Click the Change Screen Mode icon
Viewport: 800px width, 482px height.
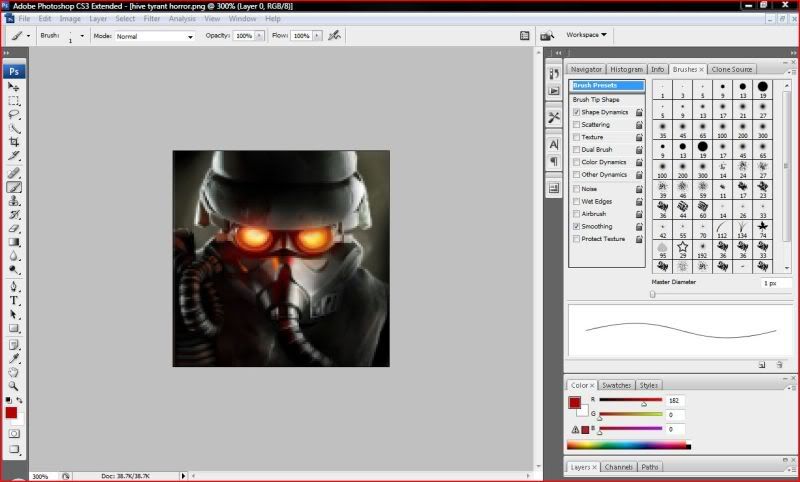pos(14,450)
